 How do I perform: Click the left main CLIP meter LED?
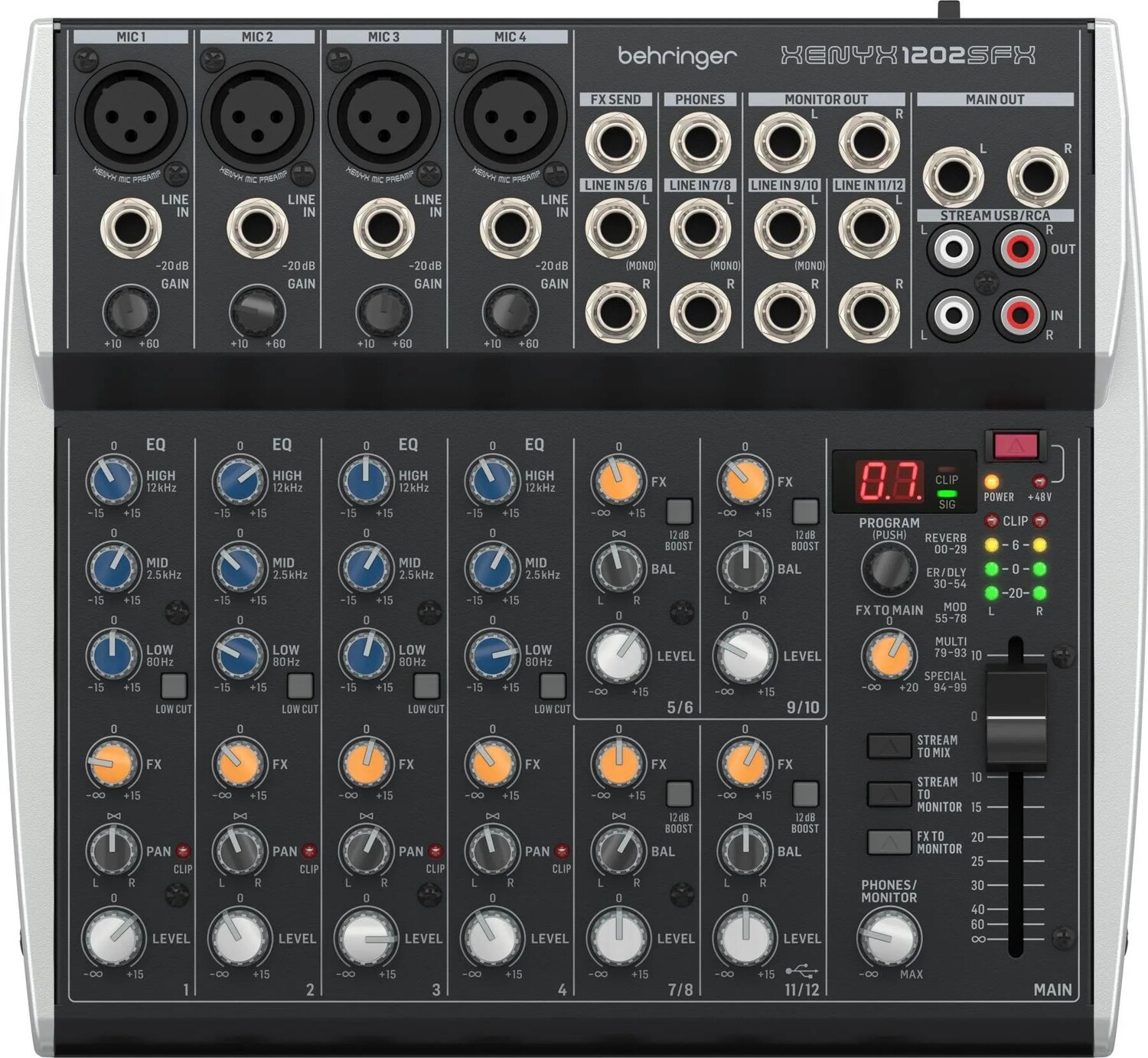992,521
